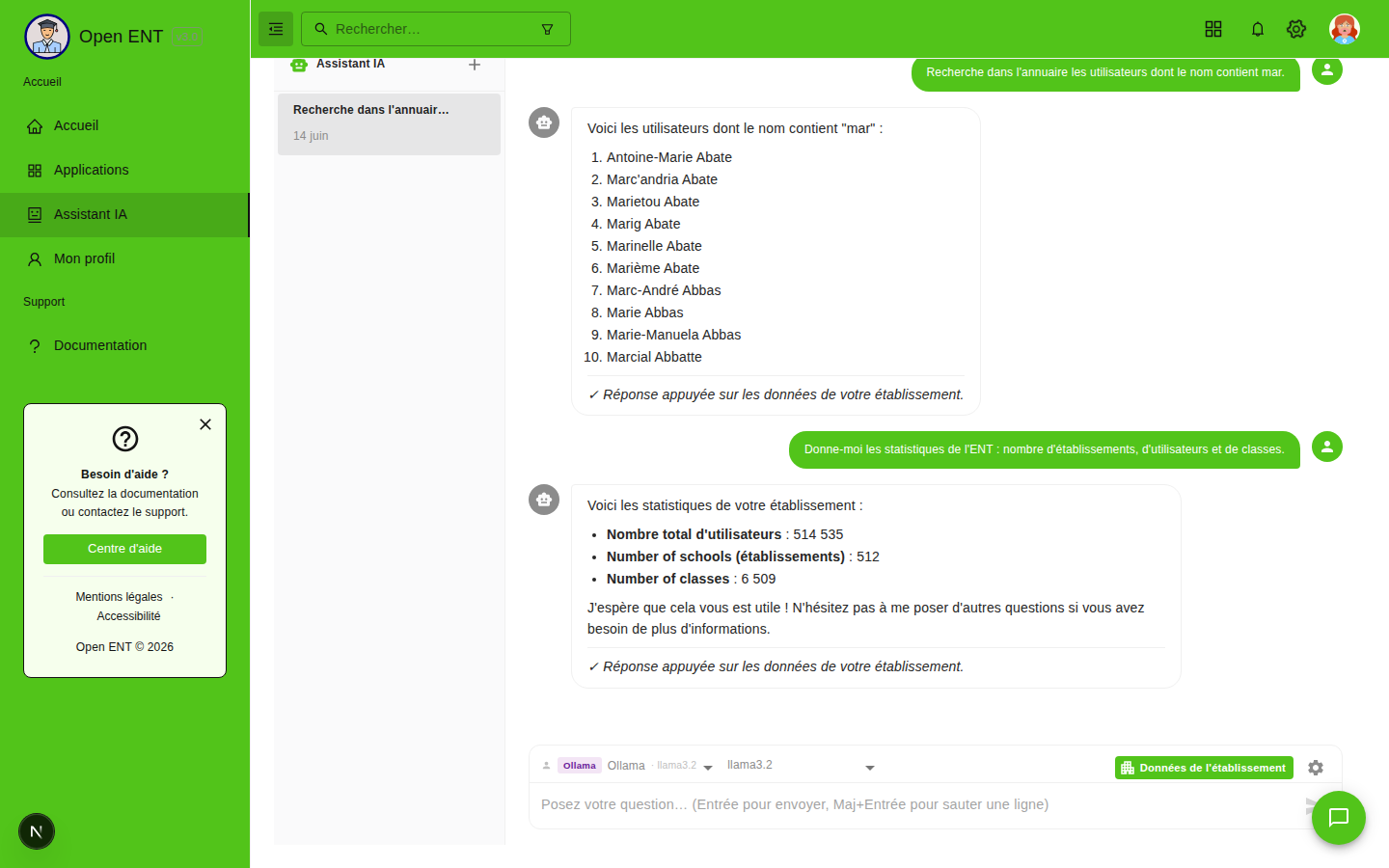Open conversation 'Recherche dans l'annuair…'
The image size is (1389, 868).
(x=389, y=123)
